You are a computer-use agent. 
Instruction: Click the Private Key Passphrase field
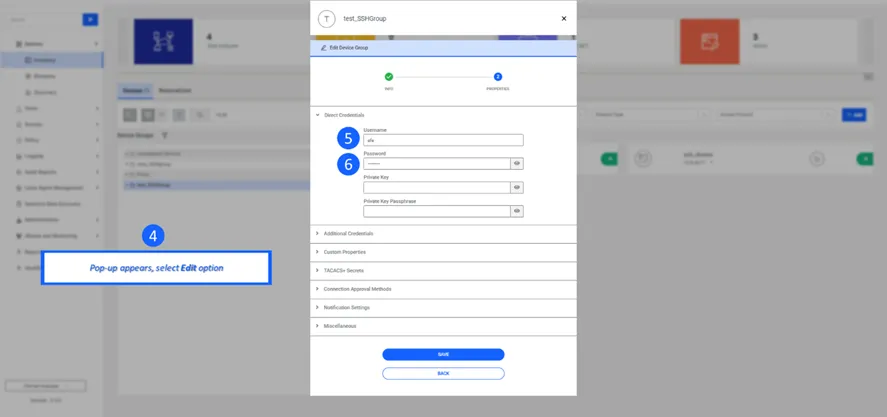(437, 211)
